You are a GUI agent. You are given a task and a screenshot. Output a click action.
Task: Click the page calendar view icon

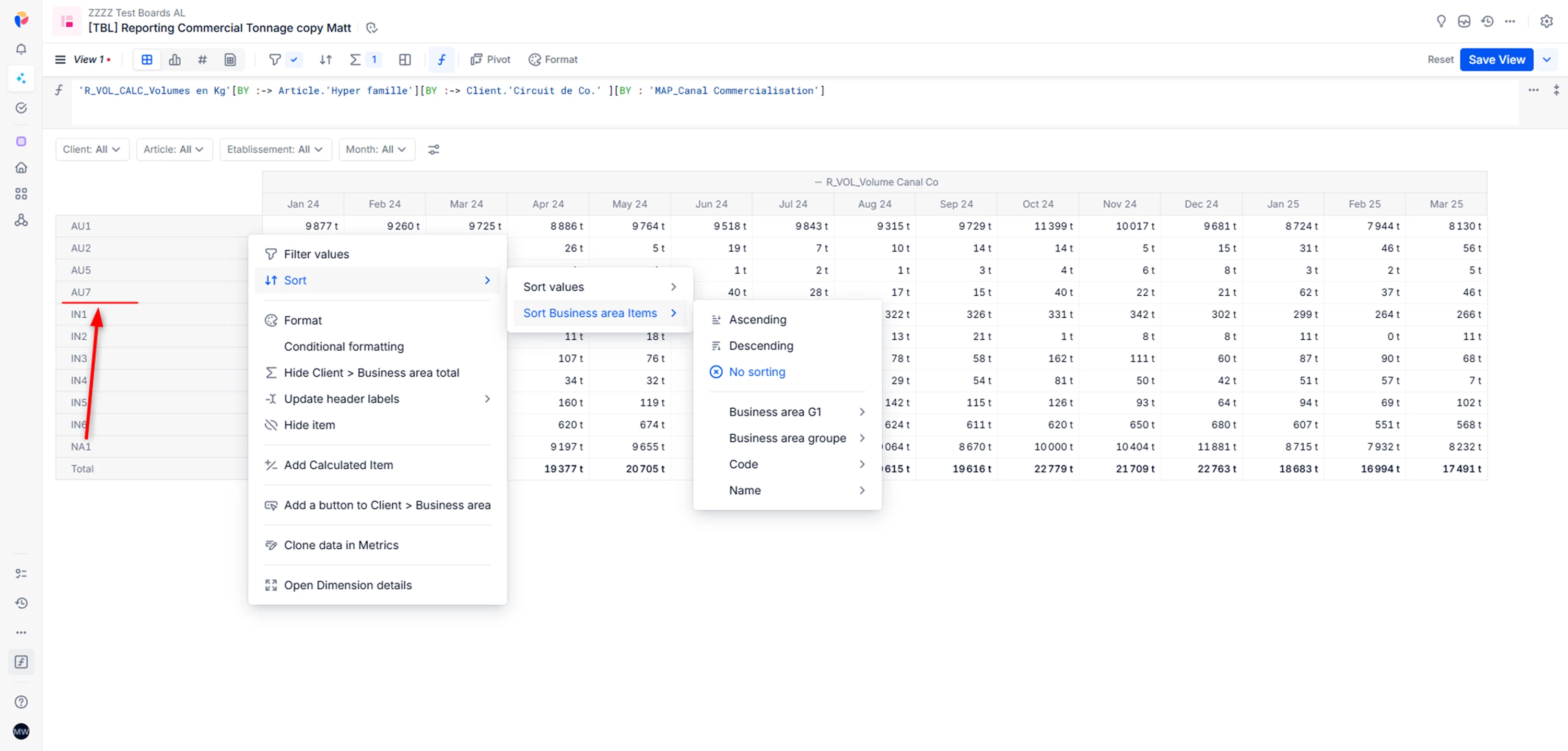230,60
